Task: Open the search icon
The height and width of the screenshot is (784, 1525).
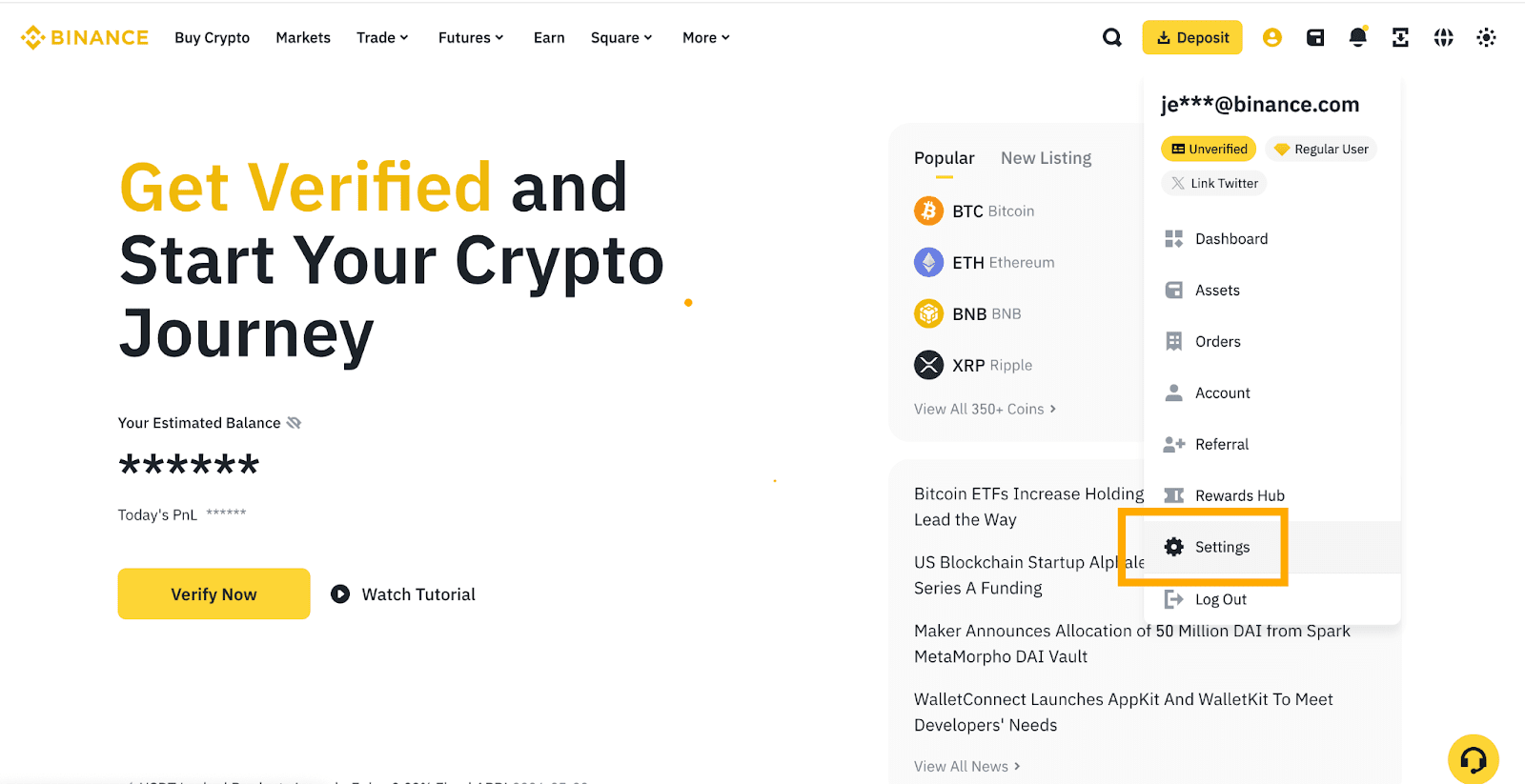Action: (x=1111, y=37)
